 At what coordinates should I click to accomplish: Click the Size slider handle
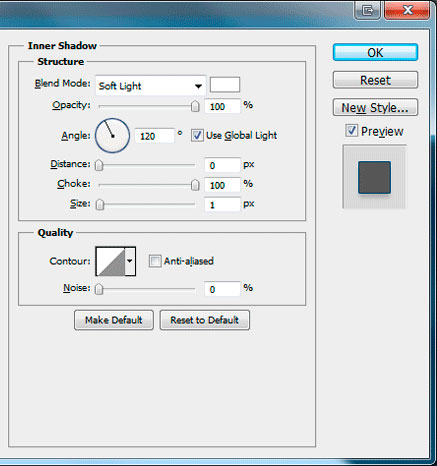point(100,204)
